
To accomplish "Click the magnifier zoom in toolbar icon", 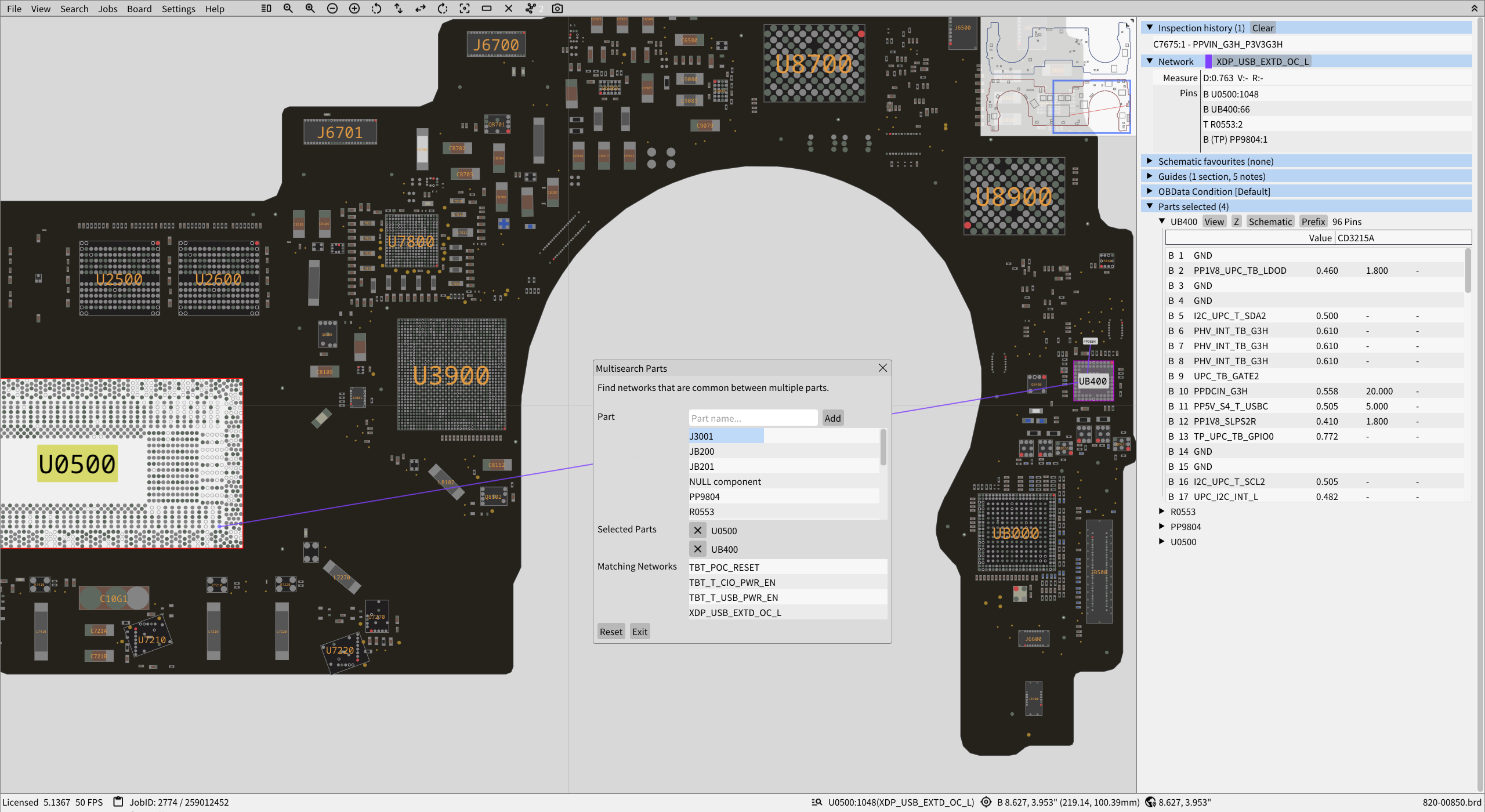I will click(310, 8).
